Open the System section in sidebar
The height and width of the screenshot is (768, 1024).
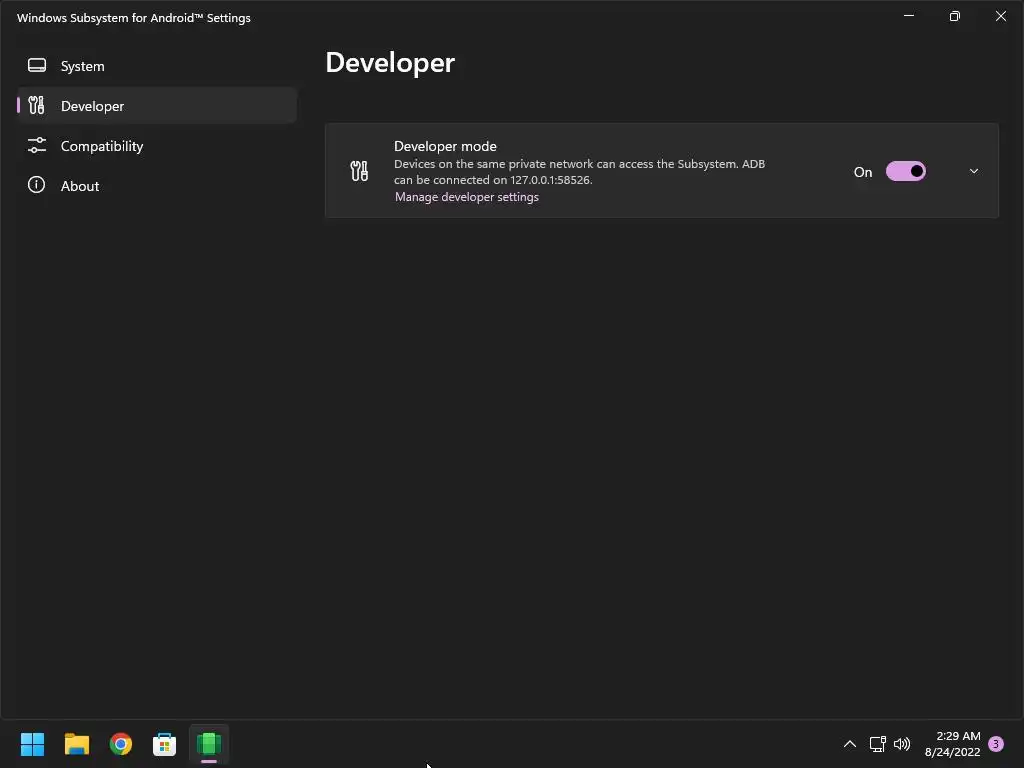coord(157,66)
